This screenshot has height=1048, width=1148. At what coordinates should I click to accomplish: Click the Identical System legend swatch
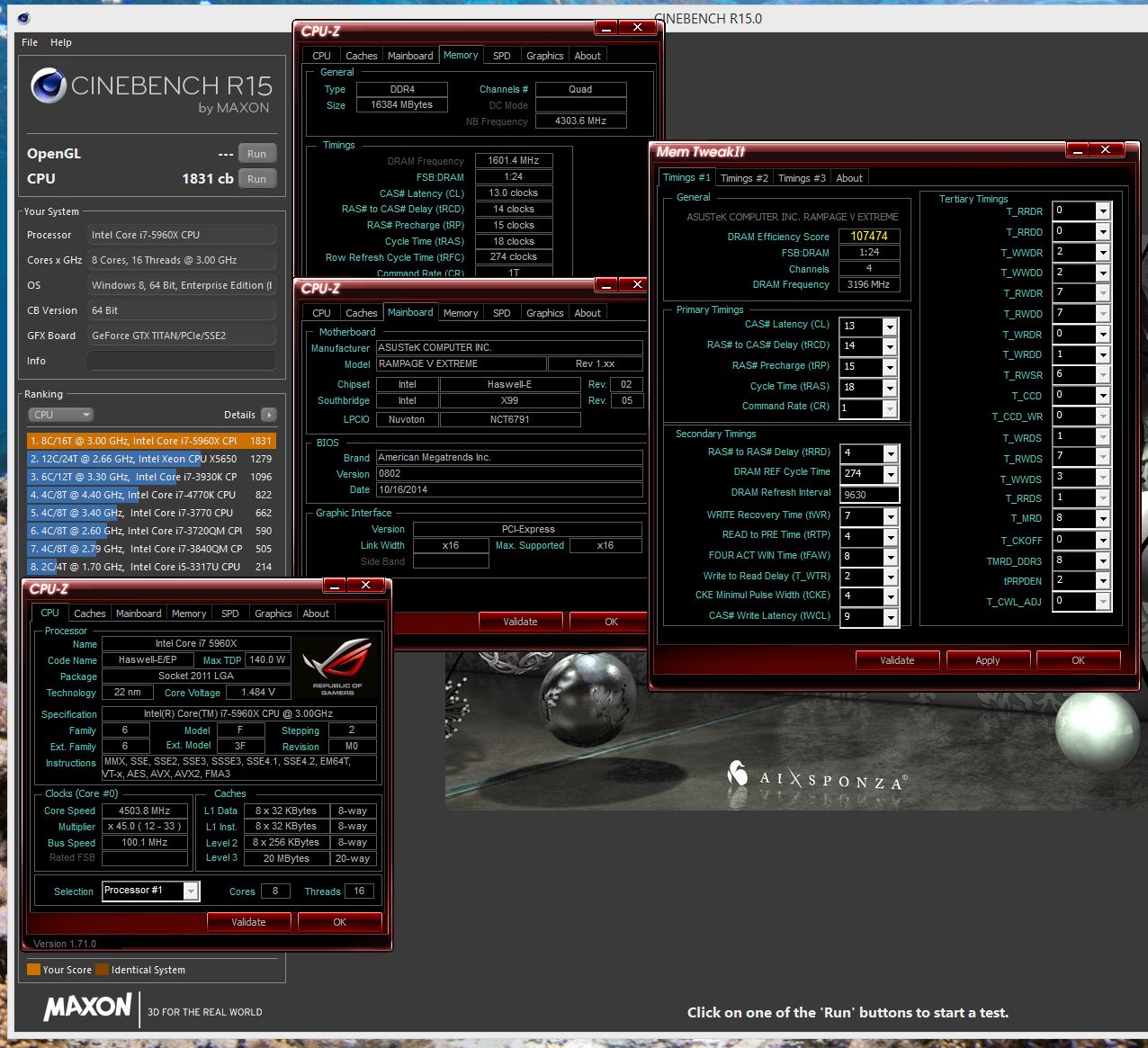[103, 970]
